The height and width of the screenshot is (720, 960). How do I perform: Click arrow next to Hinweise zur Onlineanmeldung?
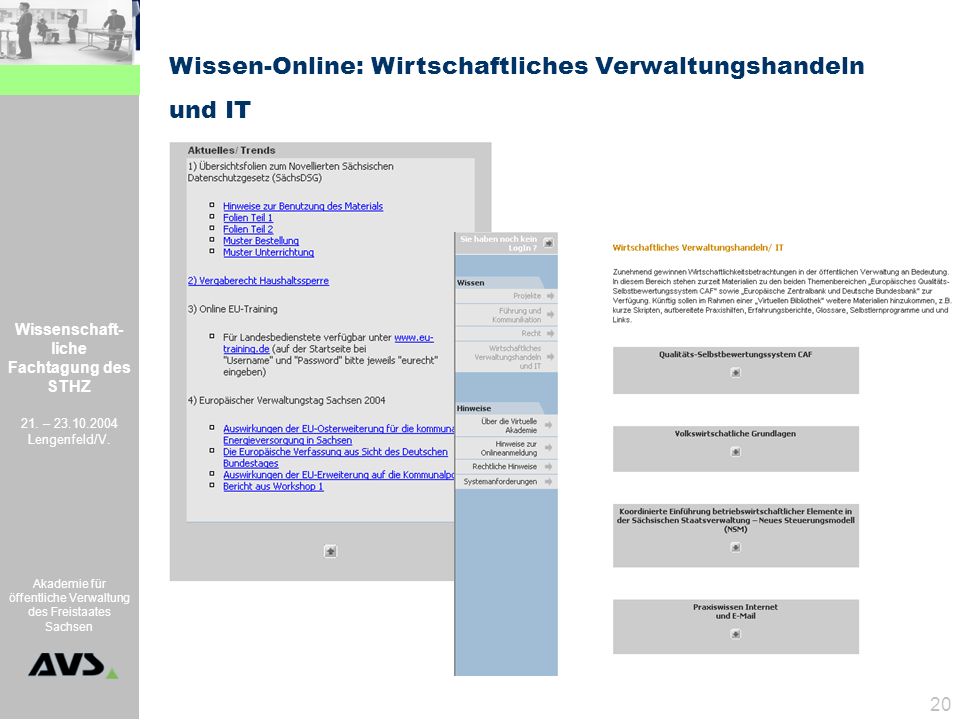pos(549,448)
